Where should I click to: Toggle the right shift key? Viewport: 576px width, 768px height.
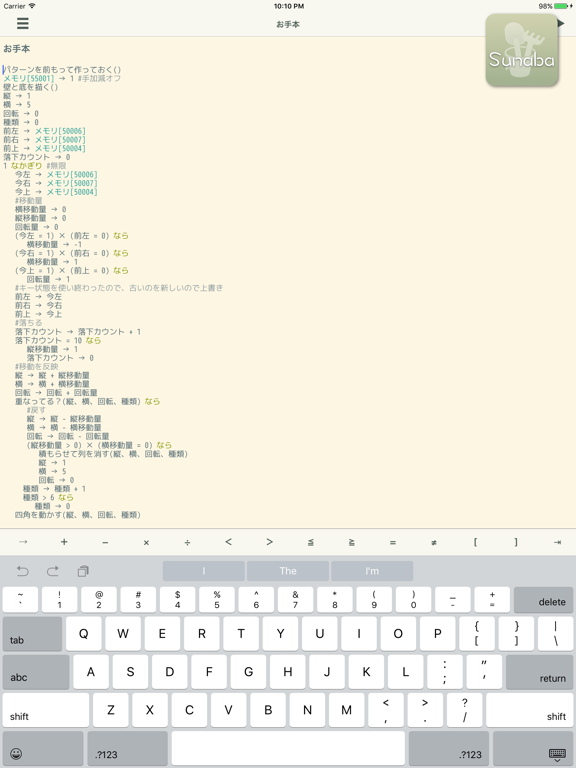tap(529, 710)
